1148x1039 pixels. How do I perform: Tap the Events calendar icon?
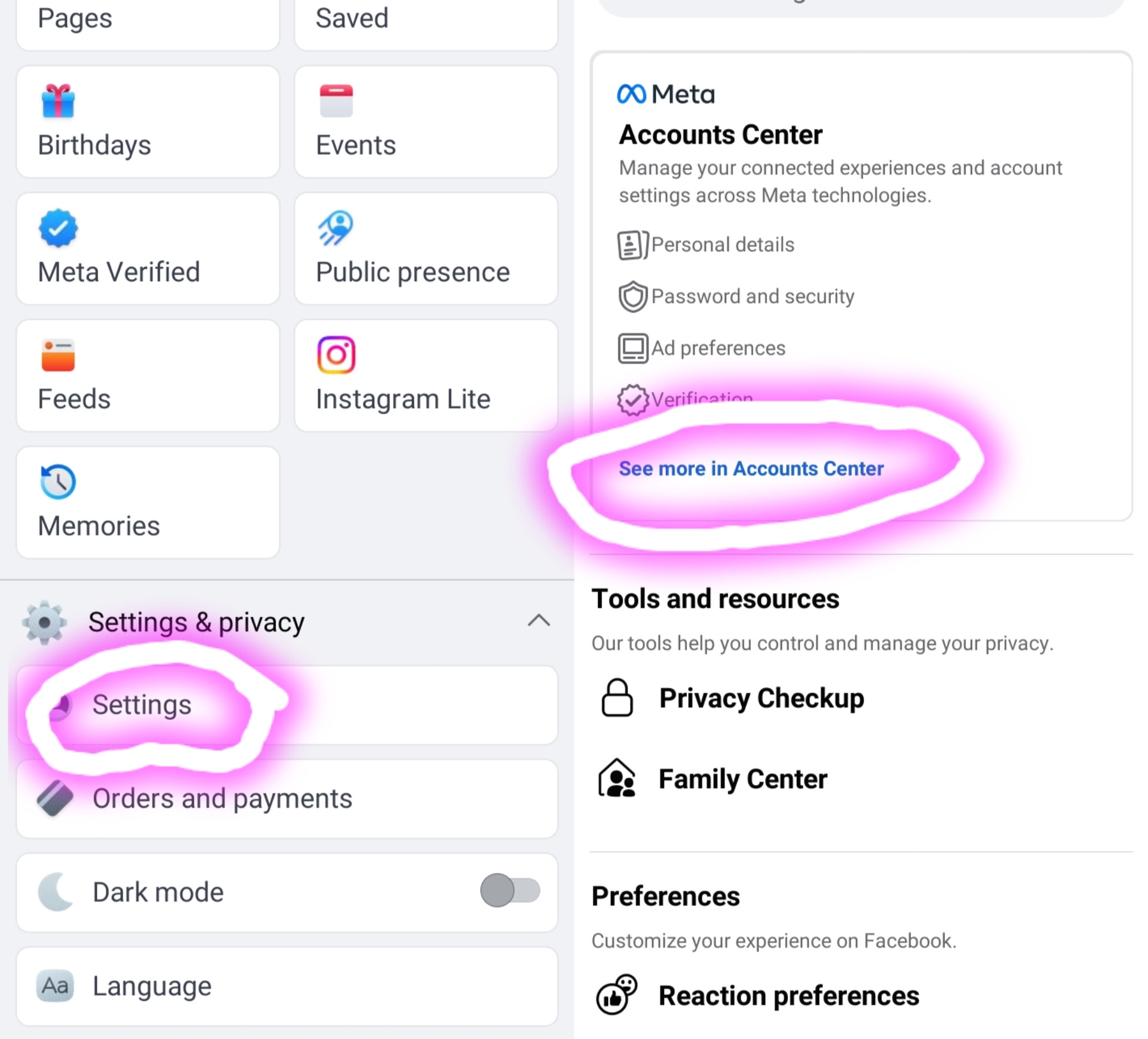point(336,101)
